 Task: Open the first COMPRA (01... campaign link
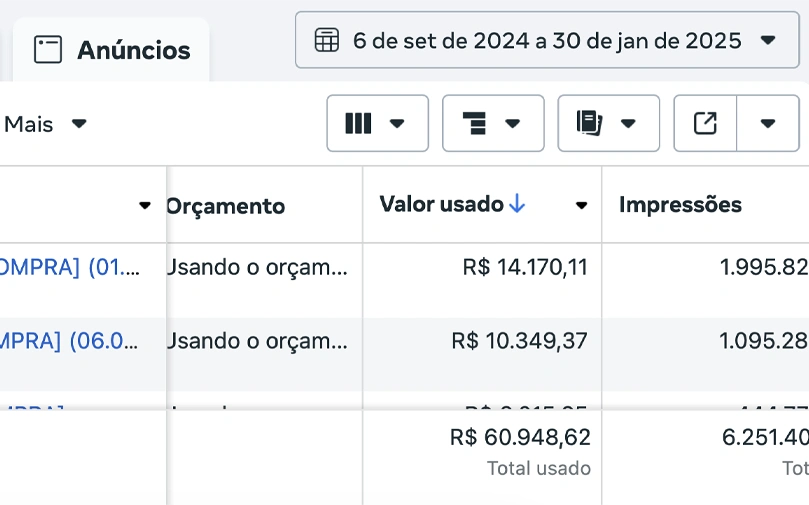70,267
